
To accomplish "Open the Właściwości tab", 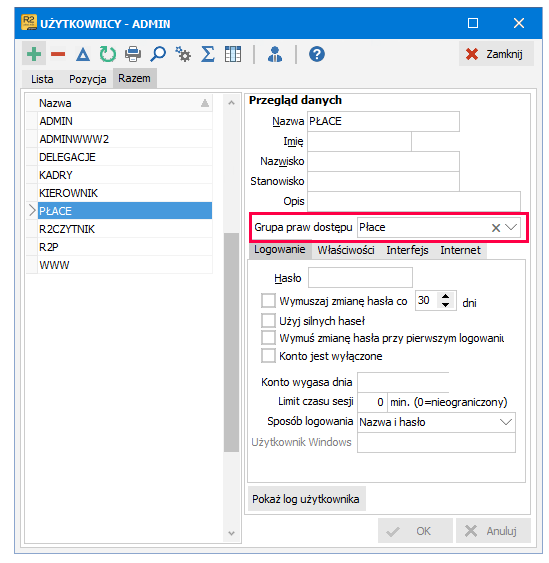I will 346,250.
